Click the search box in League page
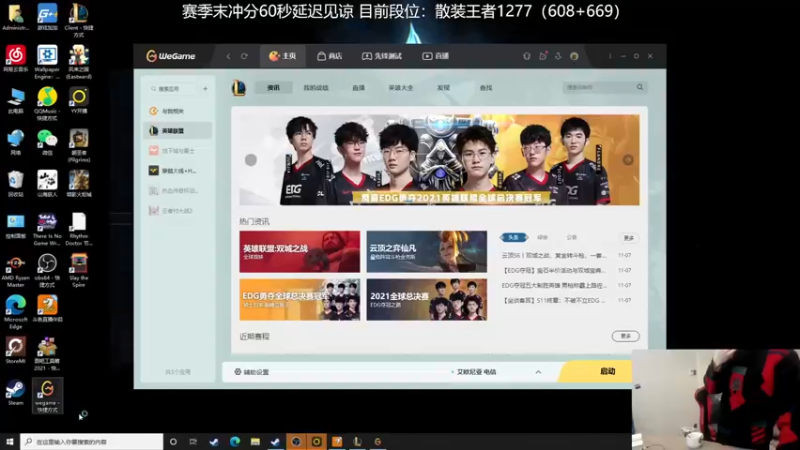 tap(598, 87)
